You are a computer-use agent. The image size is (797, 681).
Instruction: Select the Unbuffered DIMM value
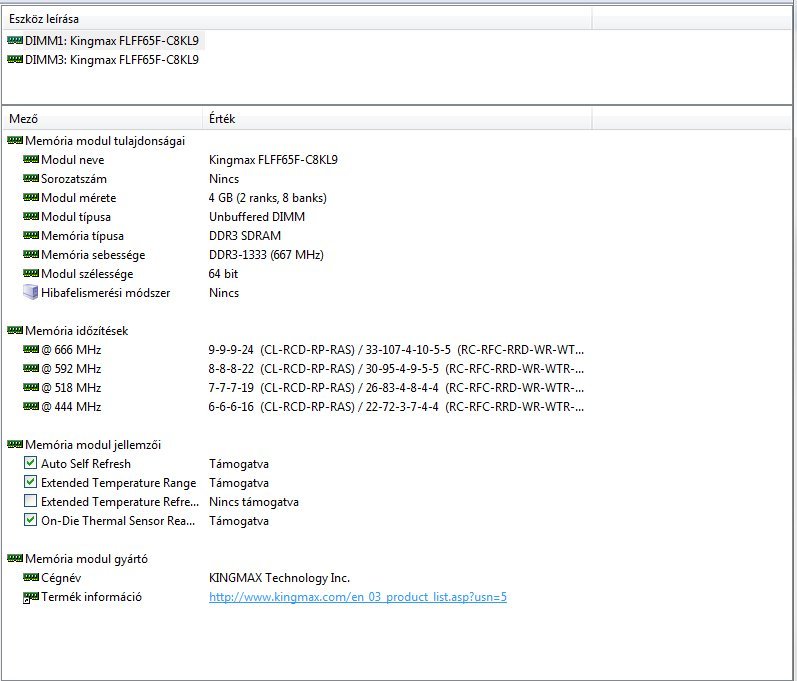tap(257, 217)
